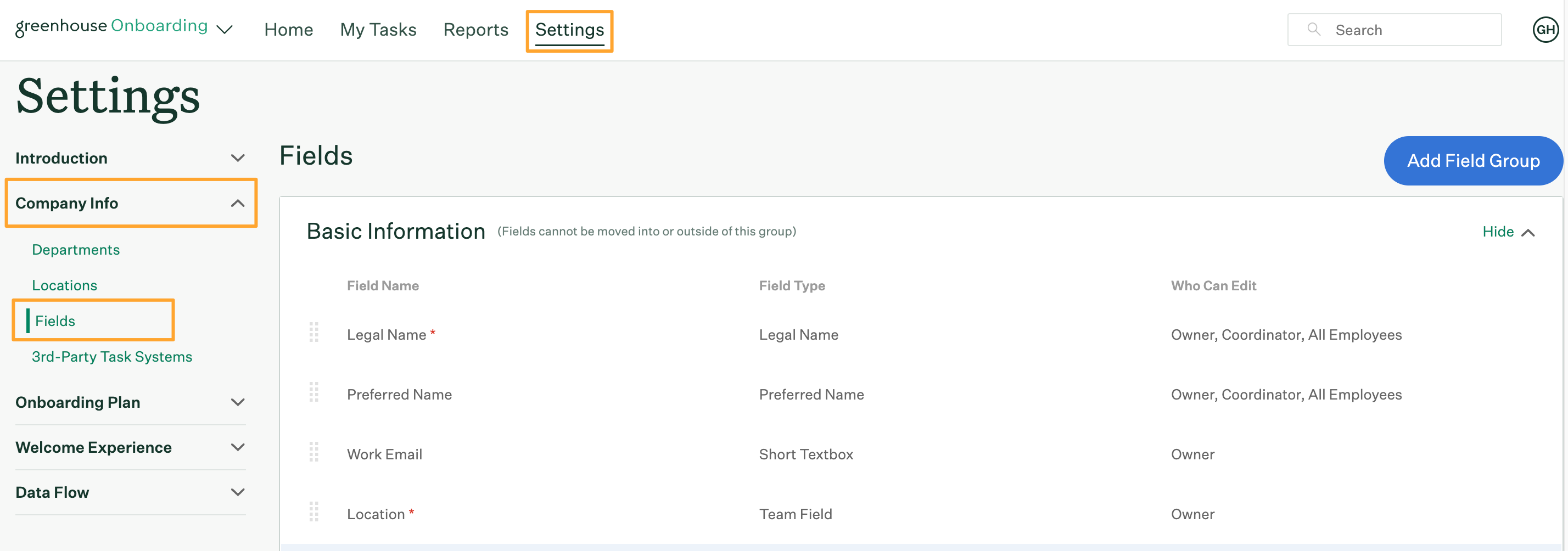Click the Onboarding Plan chevron
This screenshot has height=551, width=1568.
point(238,403)
